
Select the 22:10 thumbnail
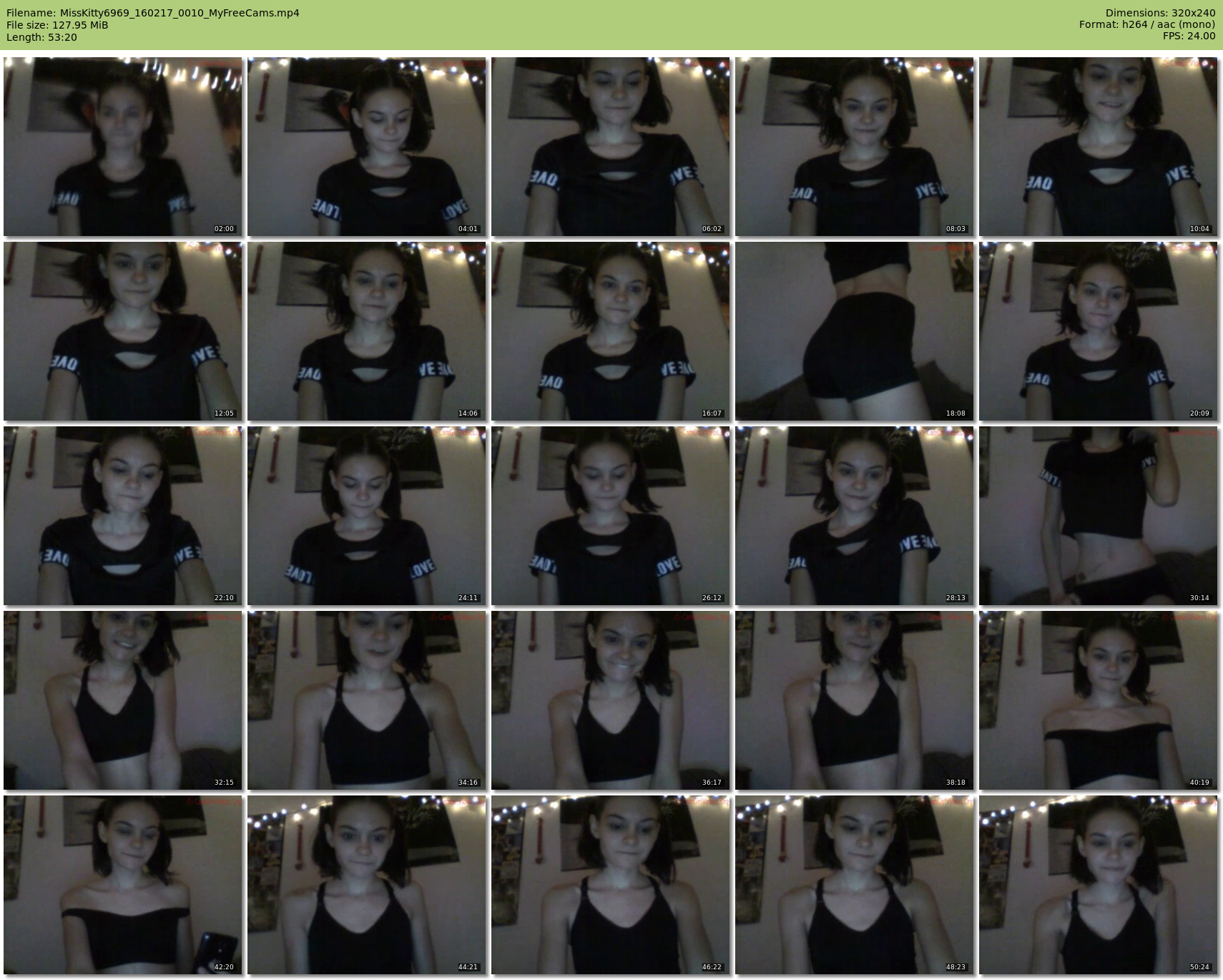pyautogui.click(x=123, y=516)
